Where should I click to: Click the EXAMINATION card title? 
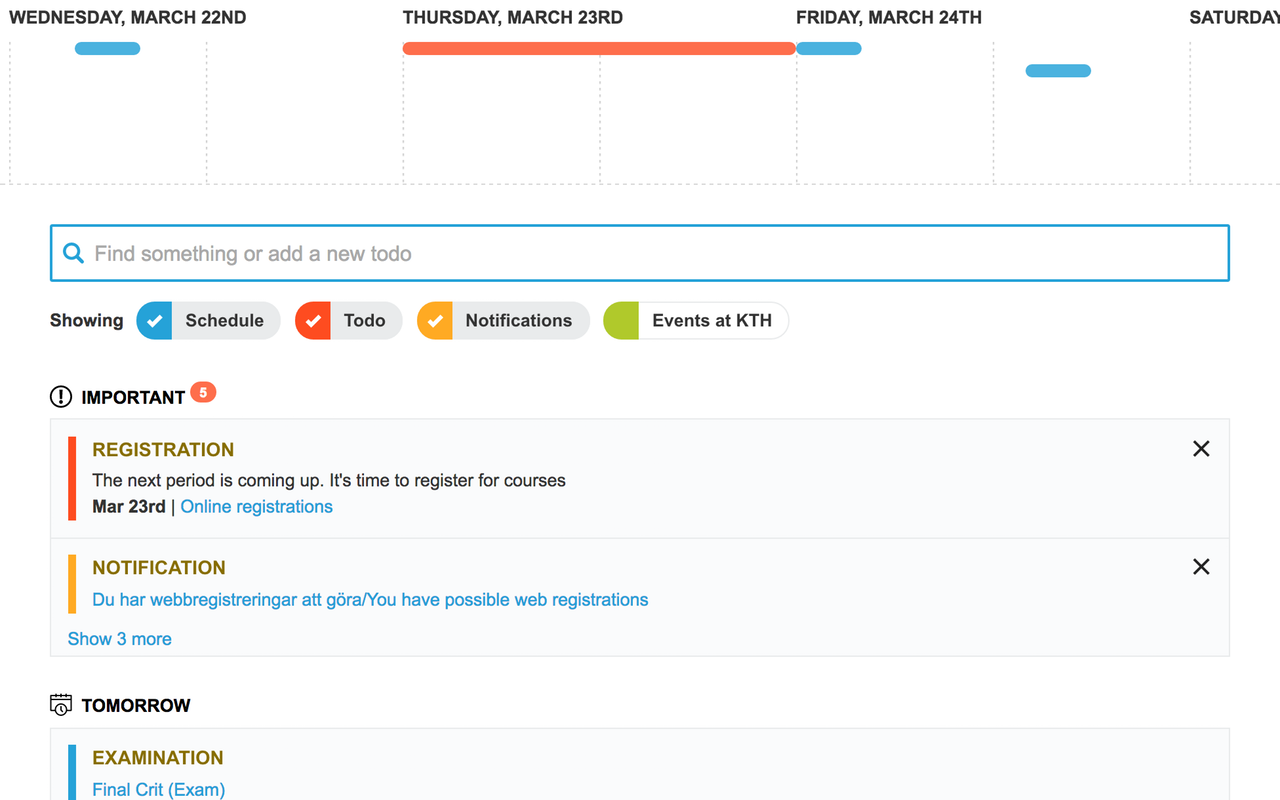click(158, 758)
